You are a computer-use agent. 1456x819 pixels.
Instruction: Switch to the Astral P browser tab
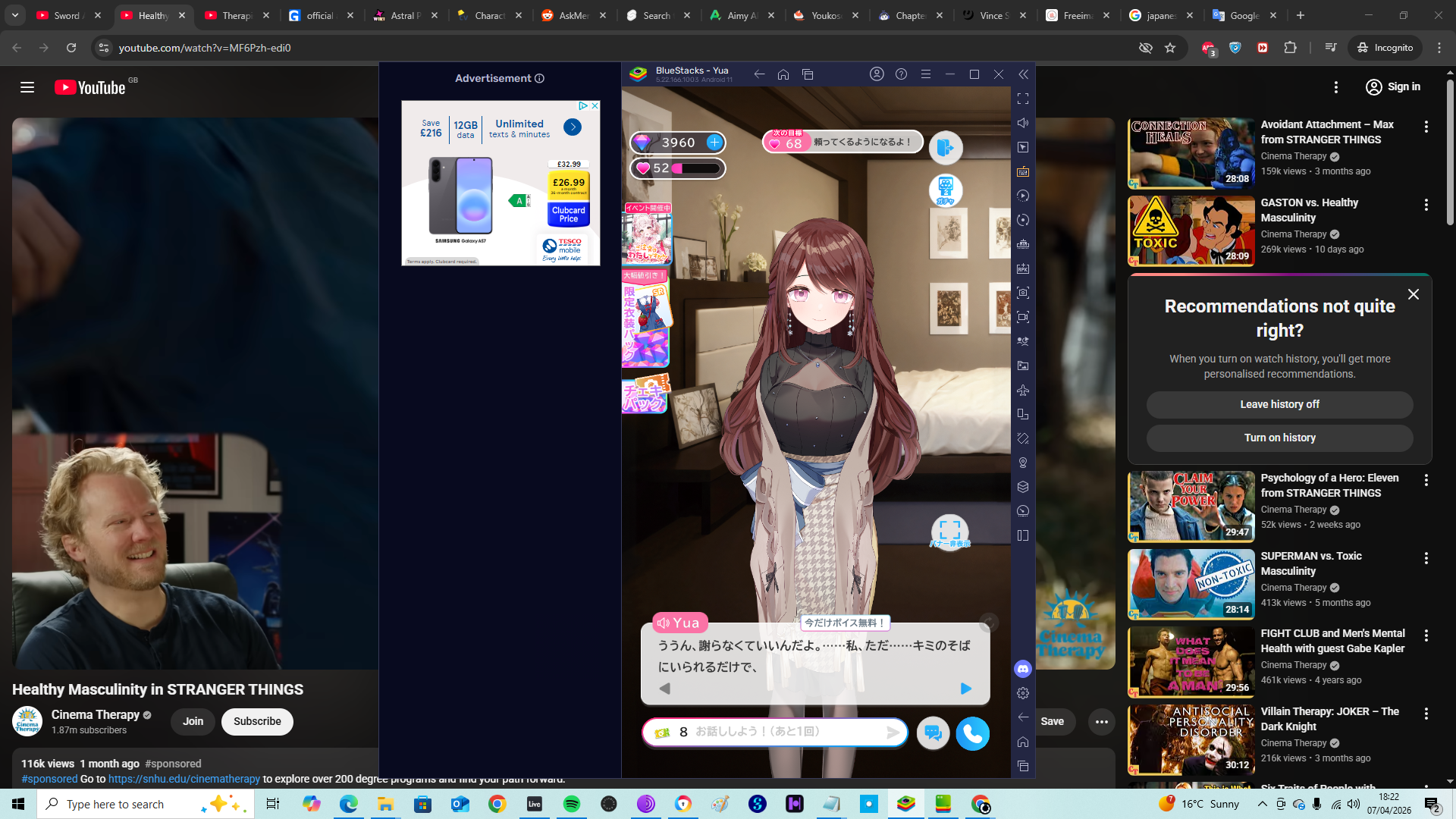click(406, 15)
